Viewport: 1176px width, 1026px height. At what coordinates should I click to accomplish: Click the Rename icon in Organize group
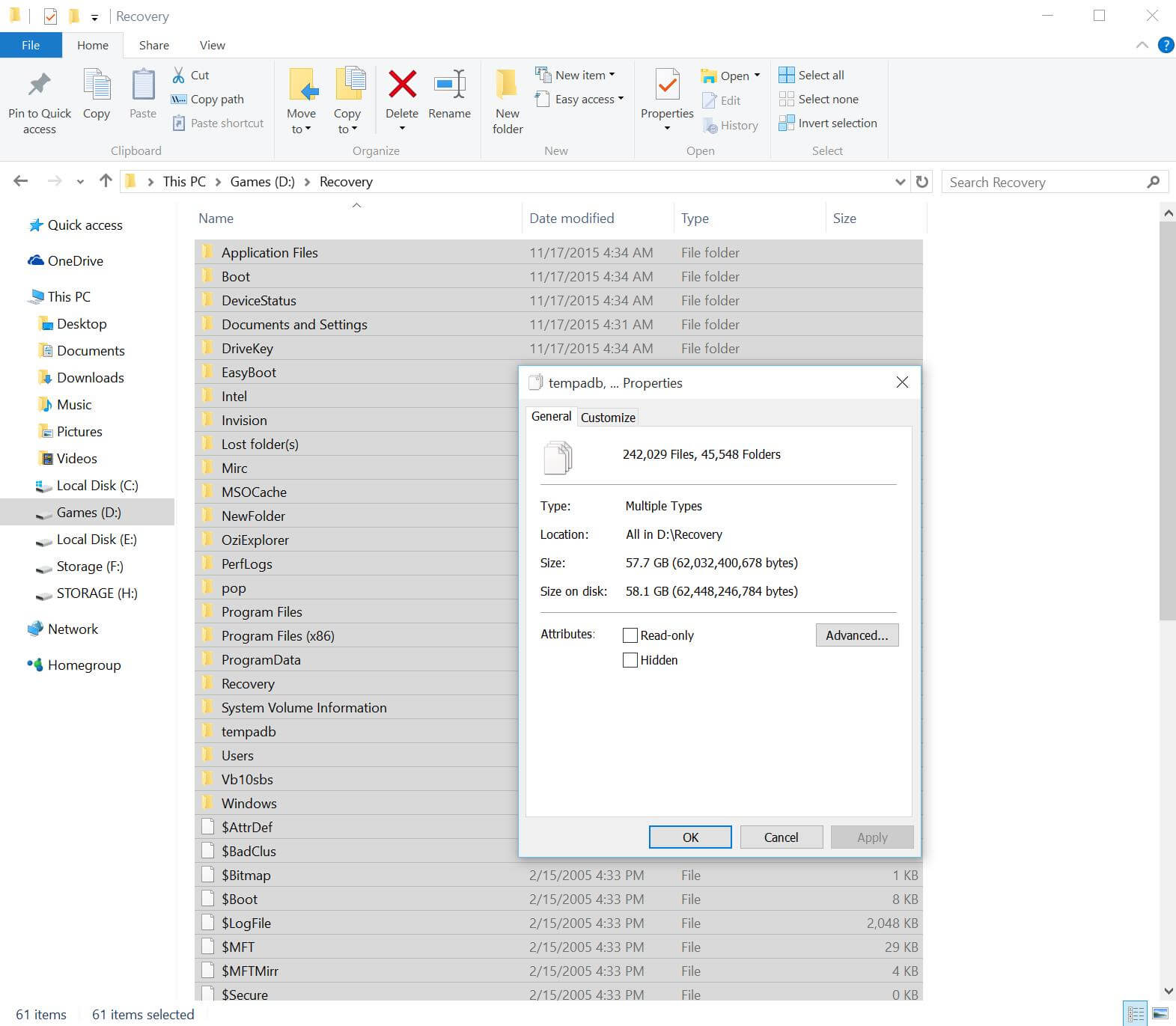click(x=449, y=85)
